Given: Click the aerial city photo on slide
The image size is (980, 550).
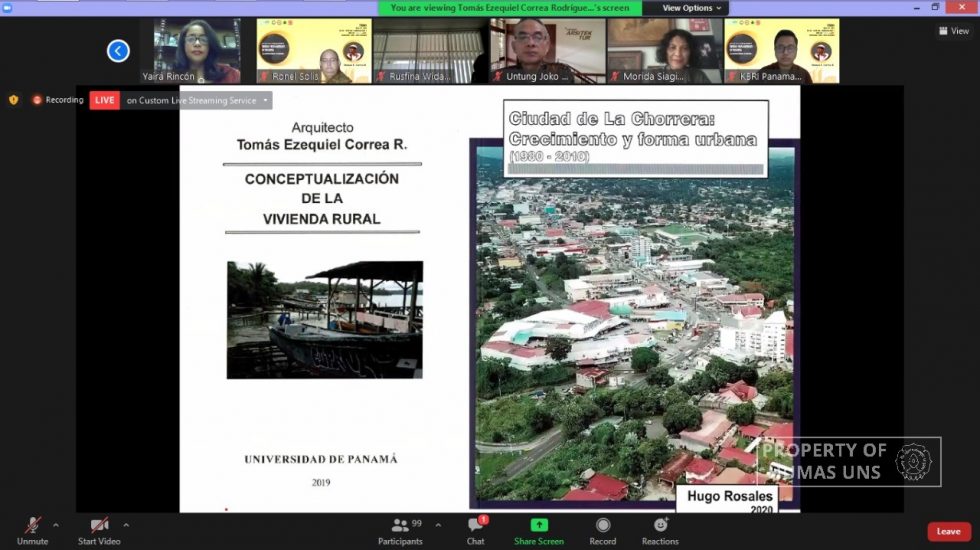Looking at the screenshot, I should point(634,324).
